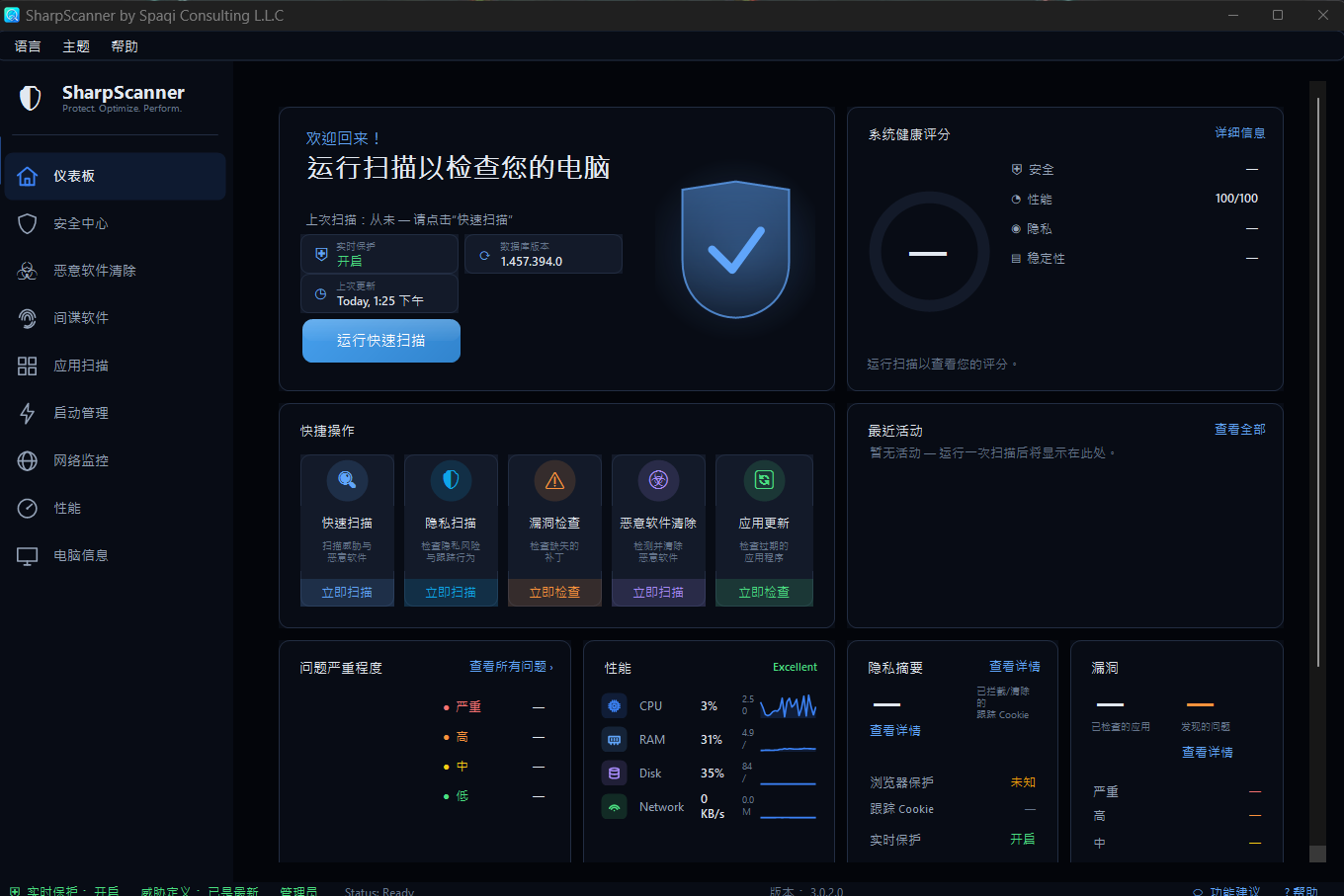Open the 应用扫描 grid icon

28,366
